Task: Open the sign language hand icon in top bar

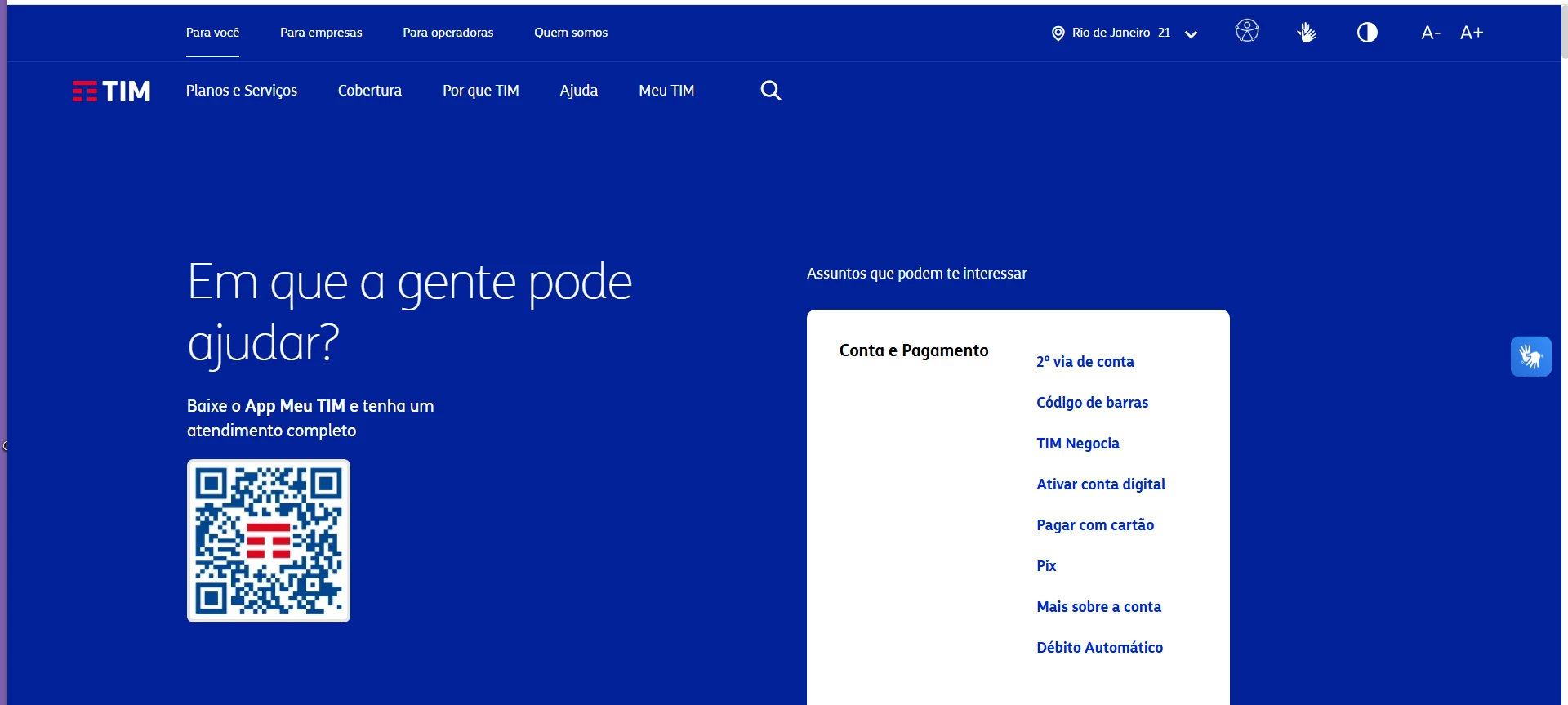Action: pos(1307,33)
